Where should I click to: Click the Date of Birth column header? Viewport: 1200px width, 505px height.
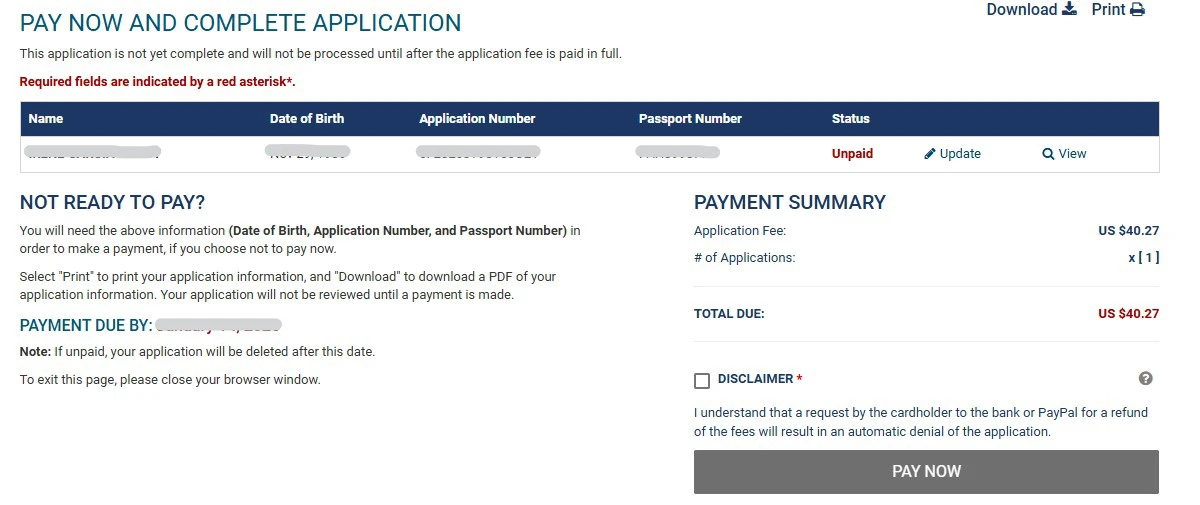click(x=307, y=119)
